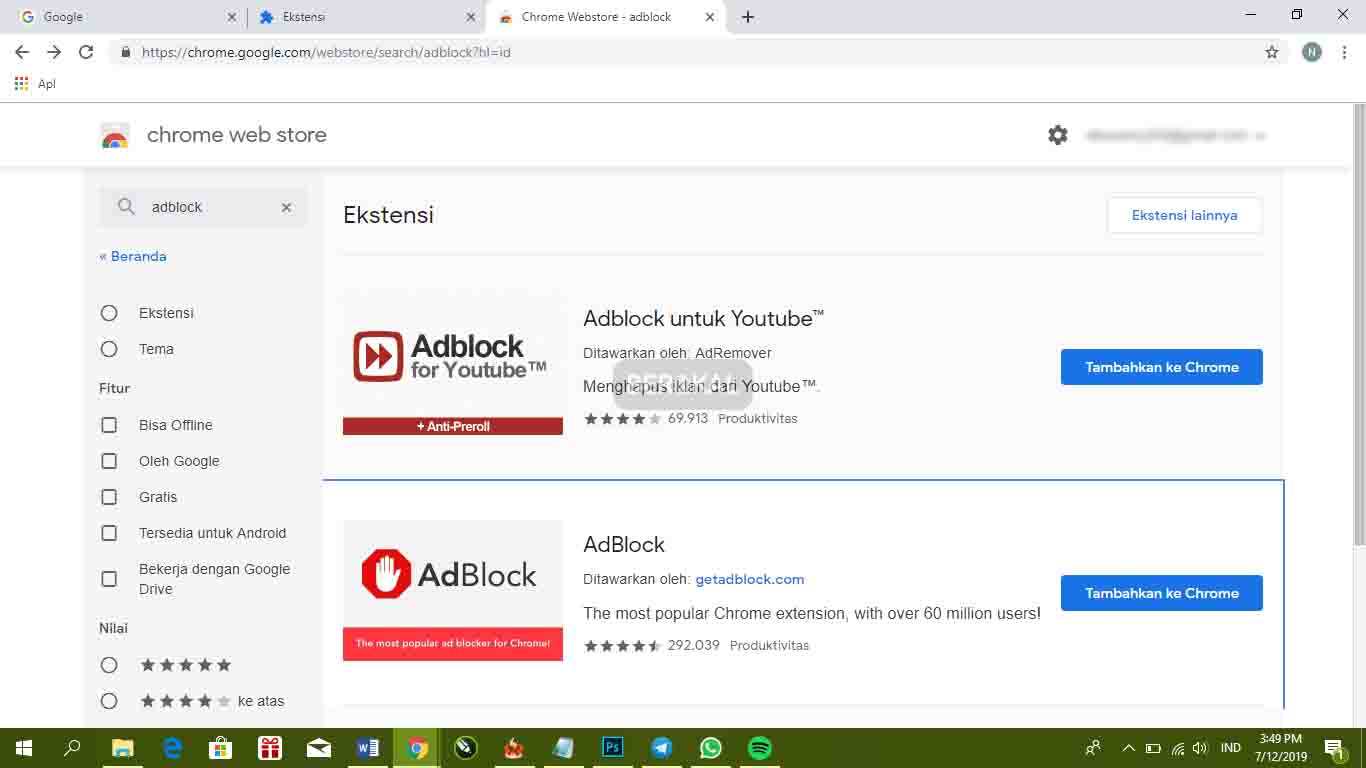
Task: Open the notification center icon
Action: click(1335, 748)
